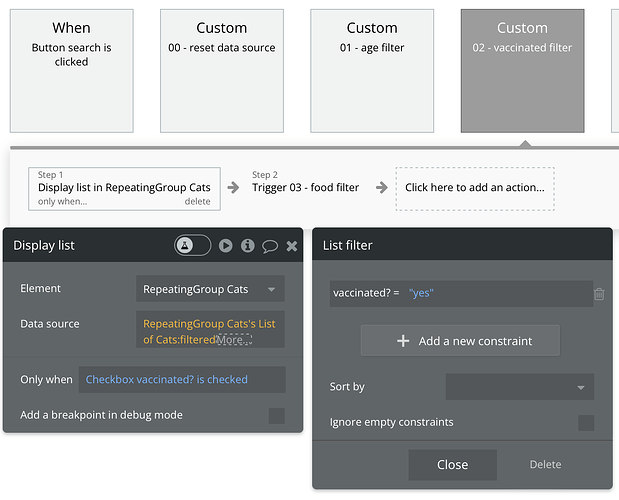The width and height of the screenshot is (619, 500).
Task: Enable Add a breakpoint in debug mode checkbox
Action: pos(277,415)
